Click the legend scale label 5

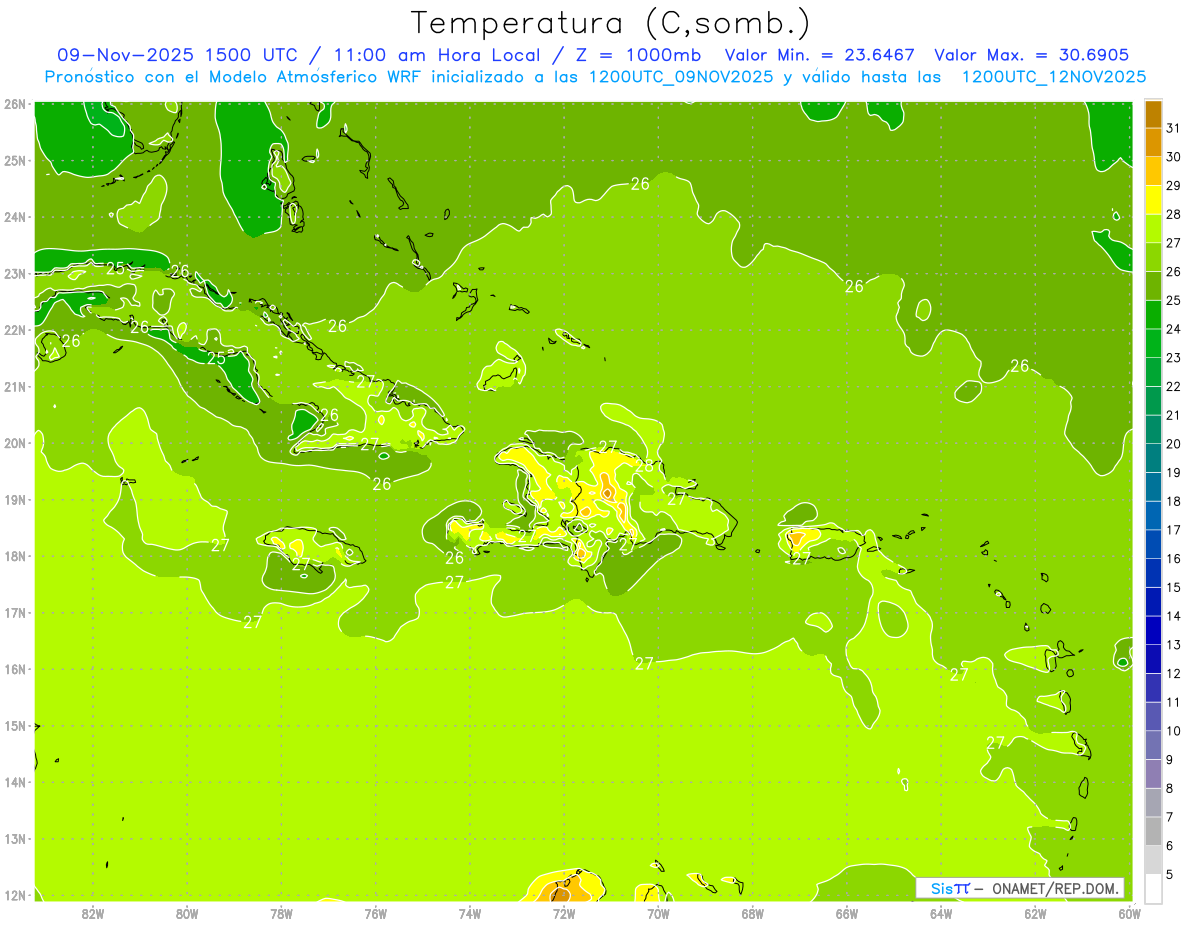click(1170, 875)
